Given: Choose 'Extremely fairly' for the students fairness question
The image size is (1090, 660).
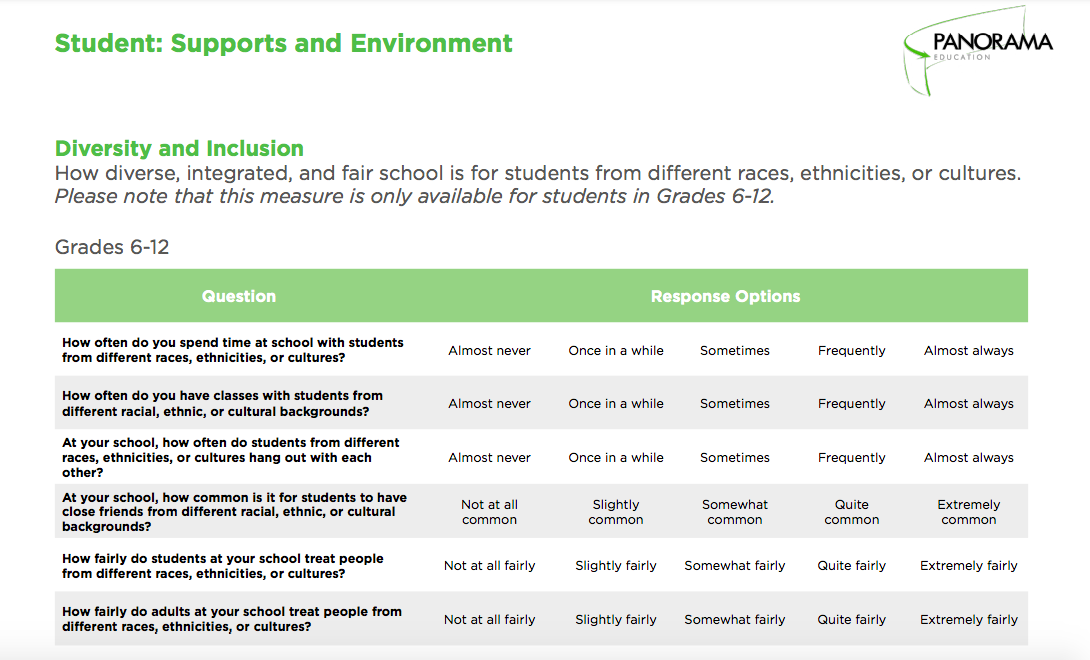Looking at the screenshot, I should (x=968, y=565).
